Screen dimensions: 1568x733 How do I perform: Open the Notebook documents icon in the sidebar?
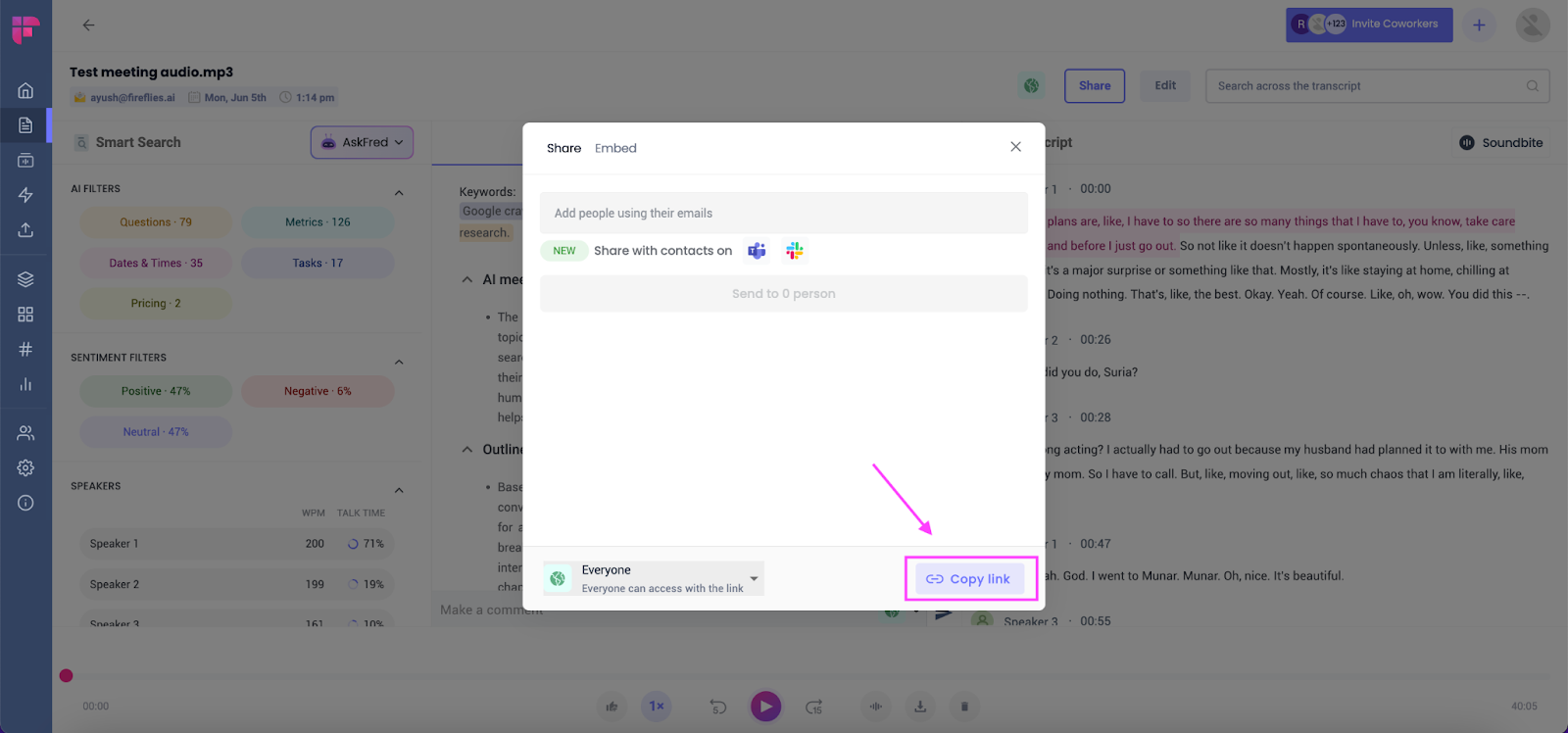25,125
